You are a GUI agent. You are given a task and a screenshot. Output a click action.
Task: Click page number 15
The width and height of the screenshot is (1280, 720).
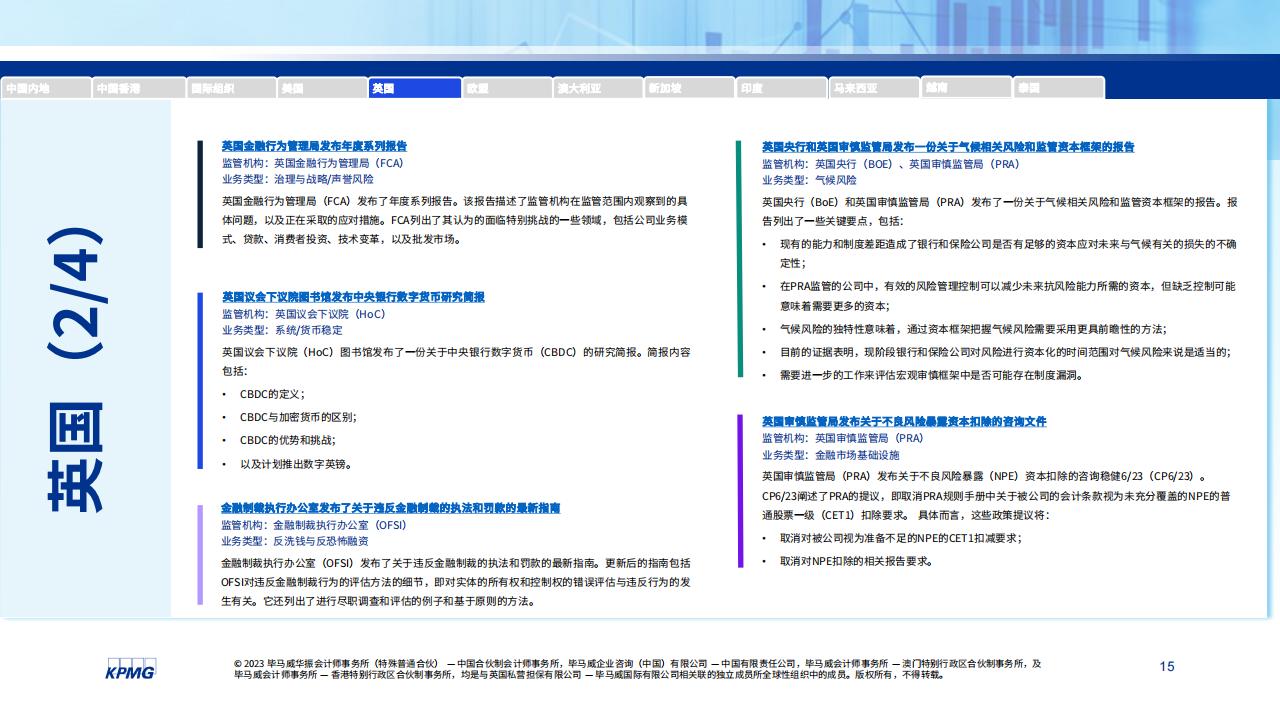[1167, 666]
